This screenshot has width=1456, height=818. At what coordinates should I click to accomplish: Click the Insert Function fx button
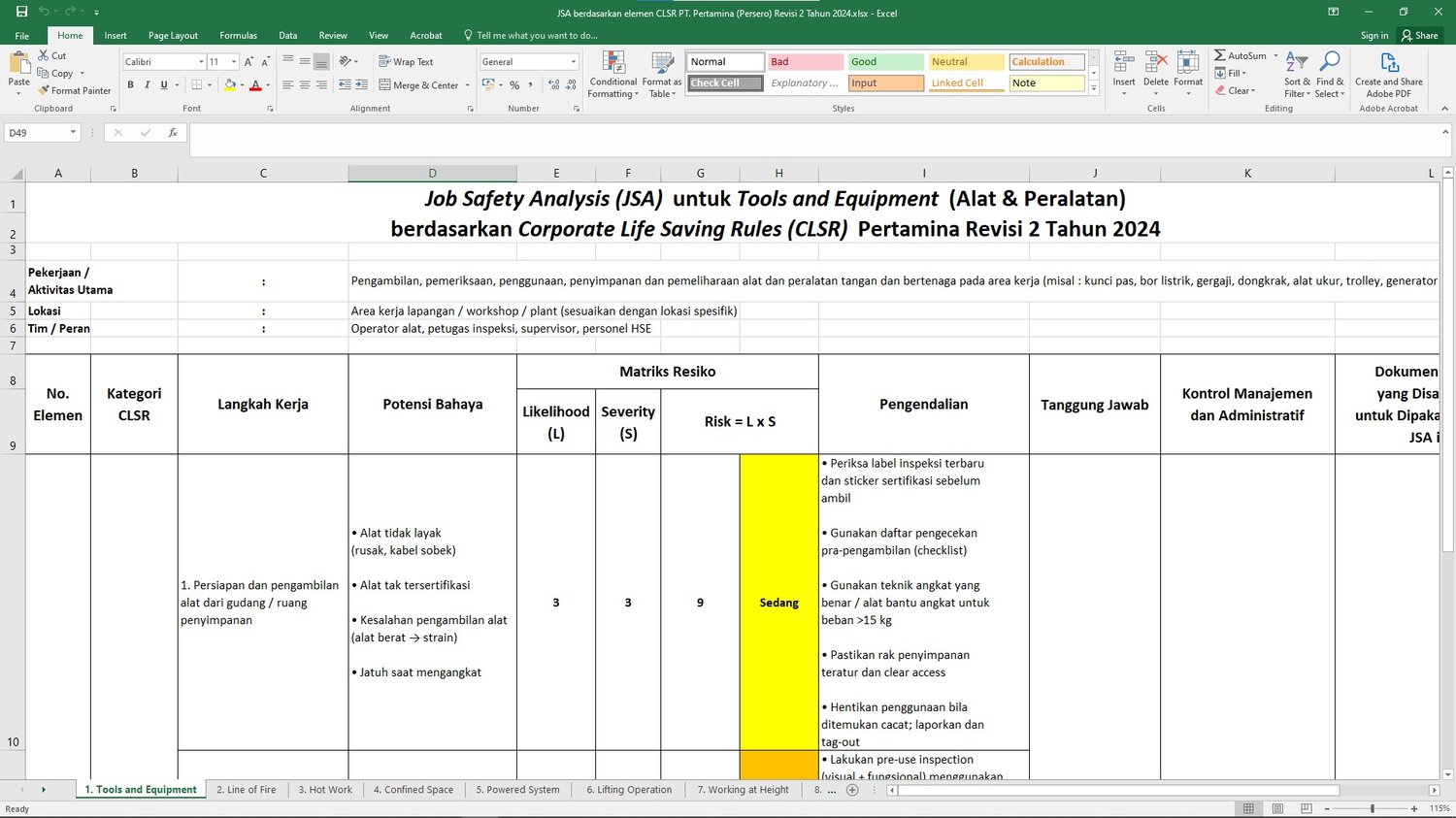tap(173, 133)
